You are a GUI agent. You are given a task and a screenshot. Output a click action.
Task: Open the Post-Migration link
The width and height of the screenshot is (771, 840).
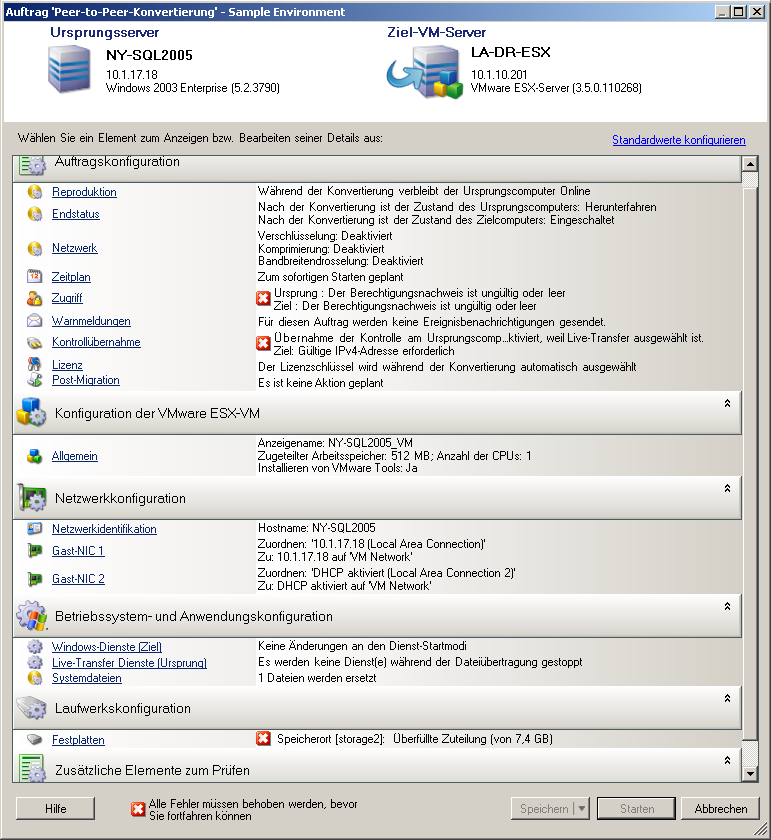click(x=86, y=380)
